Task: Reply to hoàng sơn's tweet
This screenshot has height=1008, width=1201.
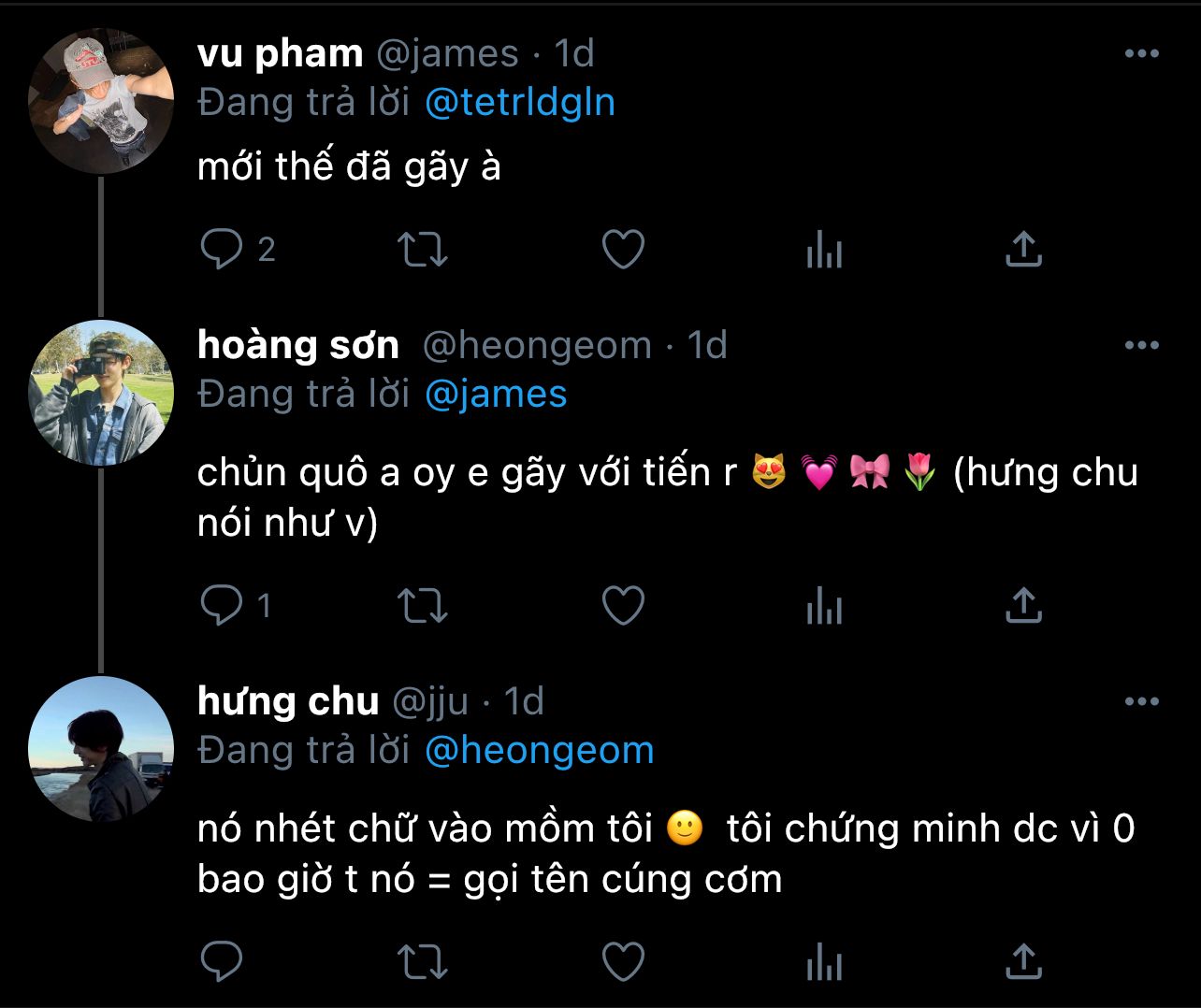Action: tap(223, 606)
